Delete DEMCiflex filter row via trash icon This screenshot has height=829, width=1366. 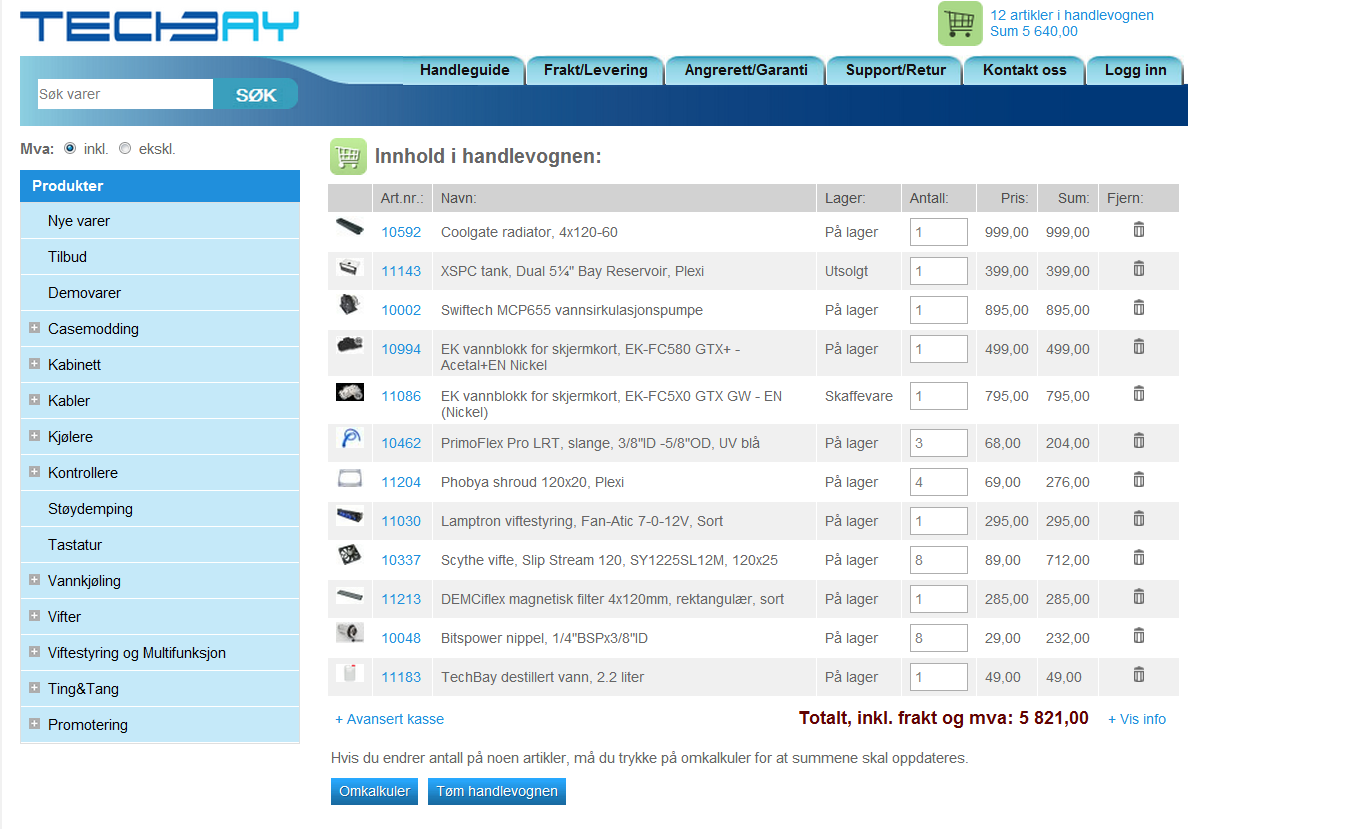tap(1138, 597)
